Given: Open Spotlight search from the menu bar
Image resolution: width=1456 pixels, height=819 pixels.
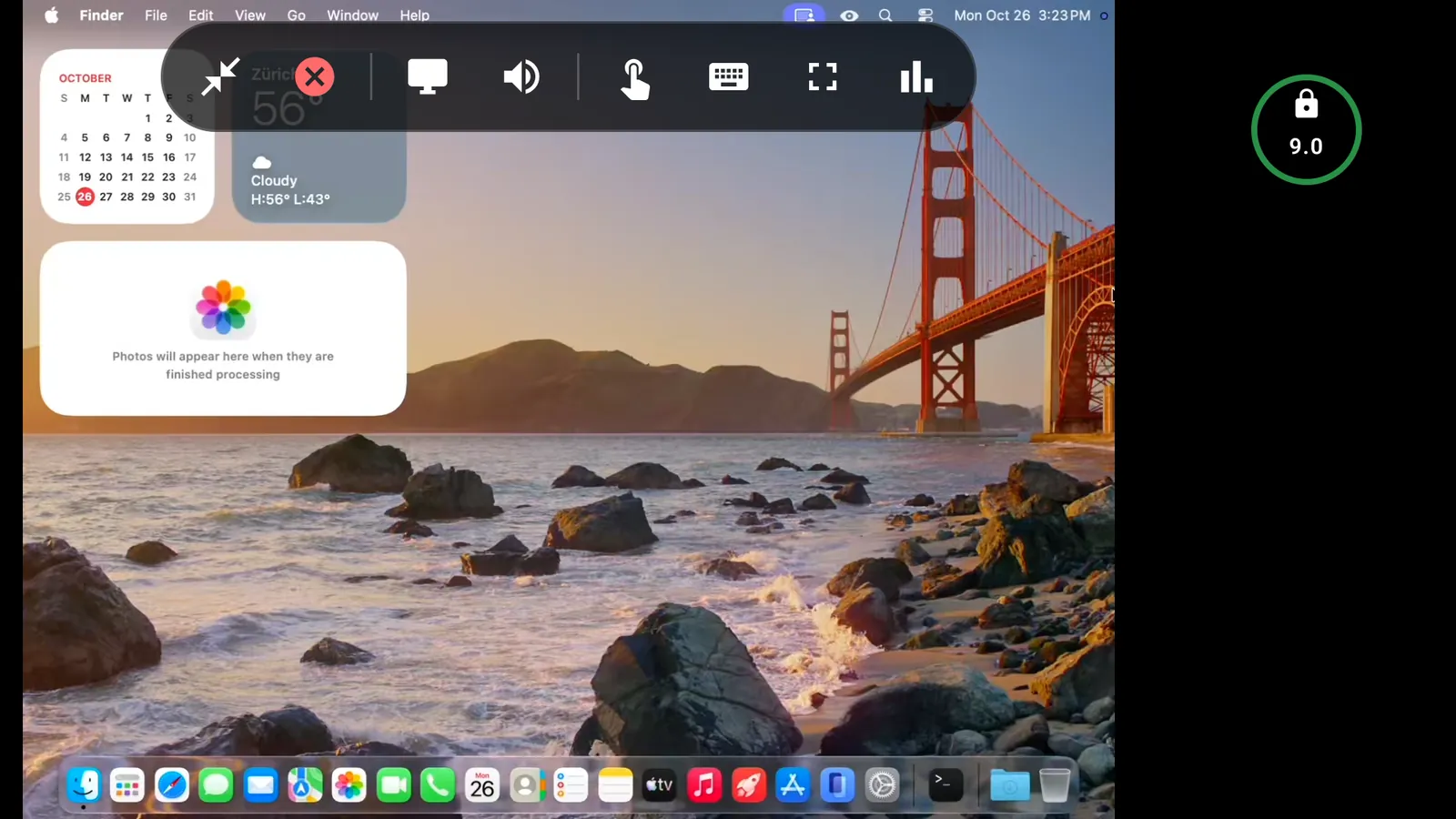Looking at the screenshot, I should [885, 15].
